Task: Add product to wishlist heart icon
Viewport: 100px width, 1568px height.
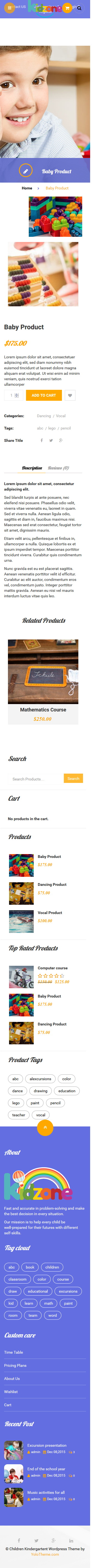Action: [78, 395]
